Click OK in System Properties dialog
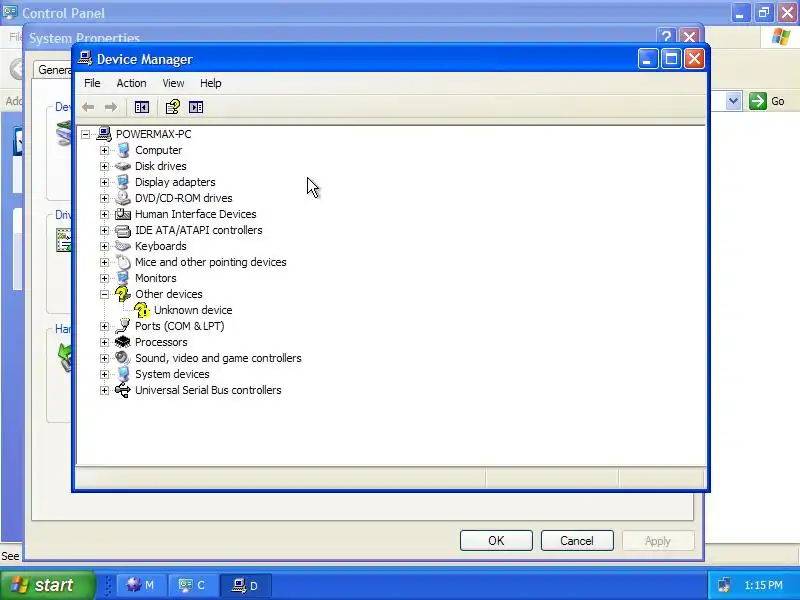 click(496, 541)
